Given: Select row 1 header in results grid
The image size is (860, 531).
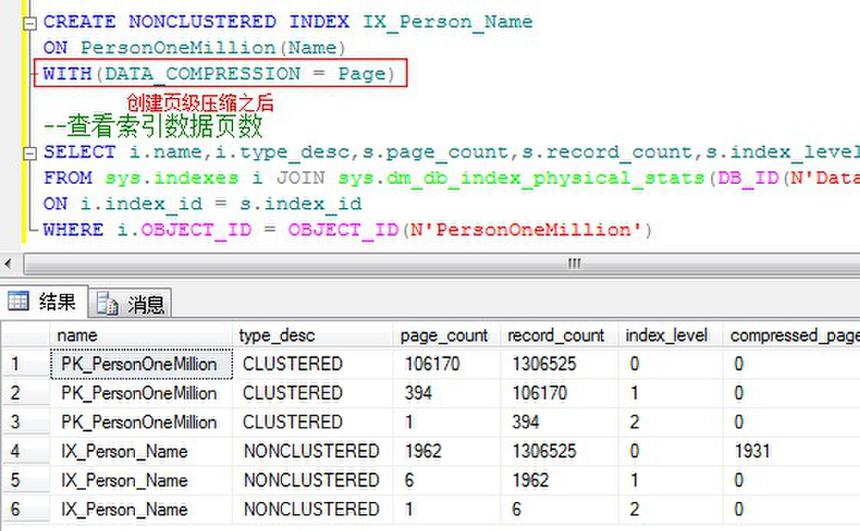Looking at the screenshot, I should 26,364.
